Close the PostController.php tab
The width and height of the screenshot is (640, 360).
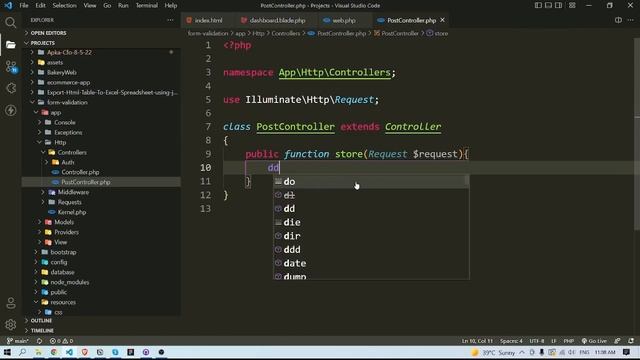pyautogui.click(x=442, y=20)
